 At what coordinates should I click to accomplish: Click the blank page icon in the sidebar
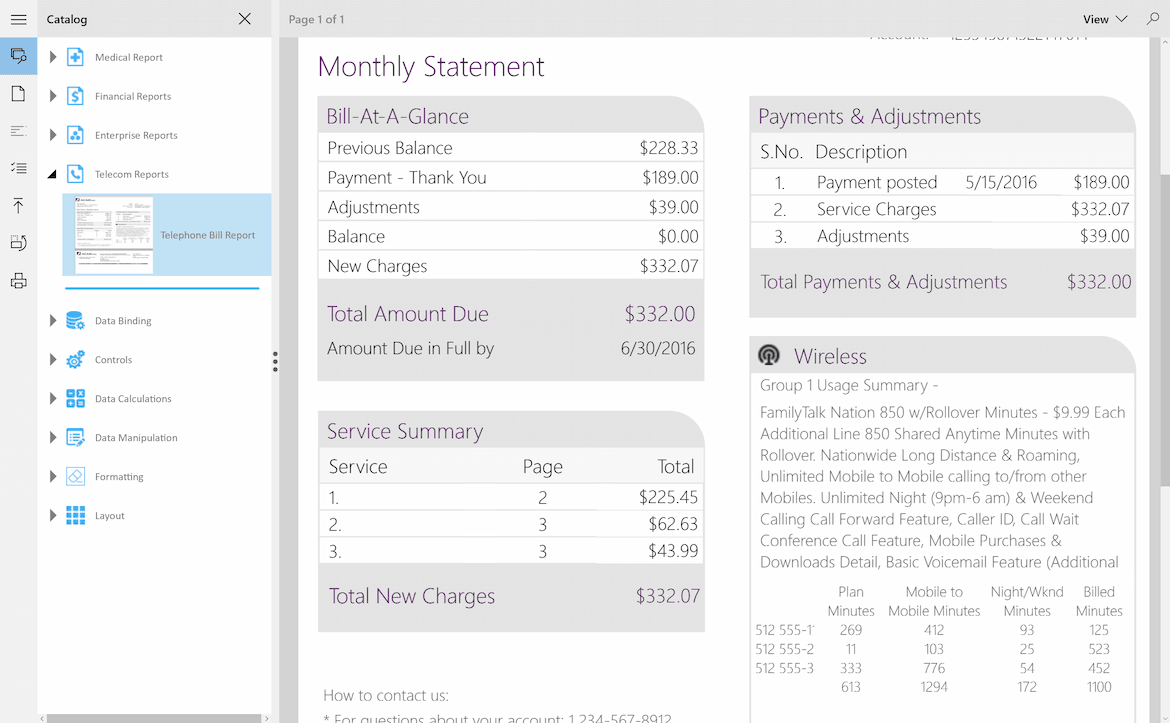click(19, 93)
